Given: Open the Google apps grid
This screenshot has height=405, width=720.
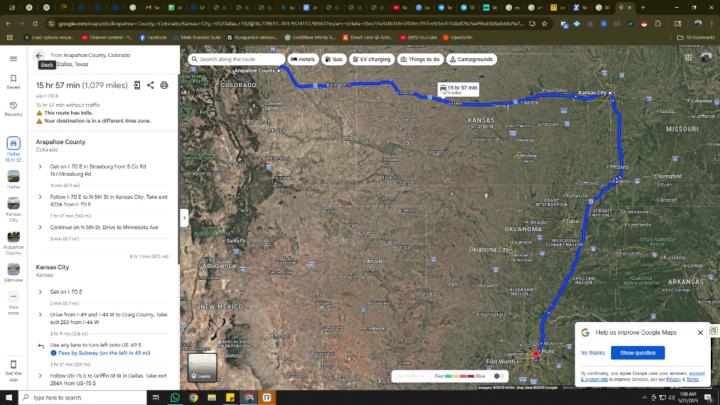Looking at the screenshot, I should point(688,57).
